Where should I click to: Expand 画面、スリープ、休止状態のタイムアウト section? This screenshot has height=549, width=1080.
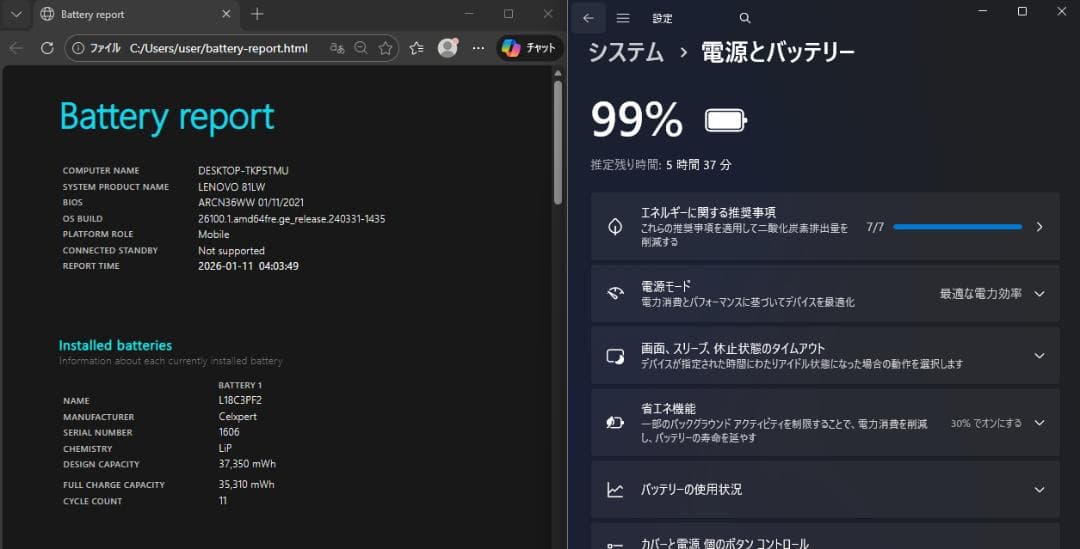[825, 355]
